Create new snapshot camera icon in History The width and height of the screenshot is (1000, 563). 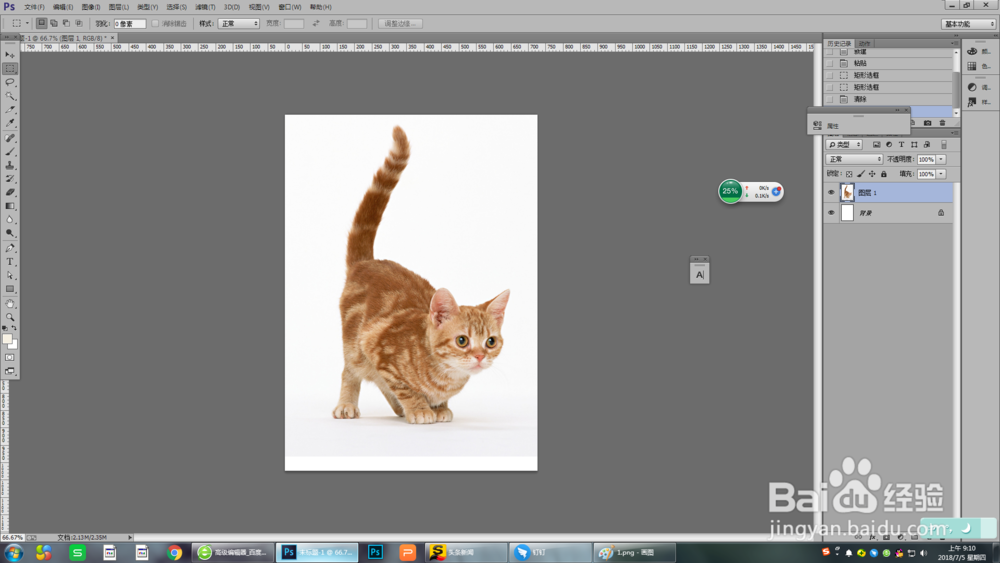coord(927,123)
